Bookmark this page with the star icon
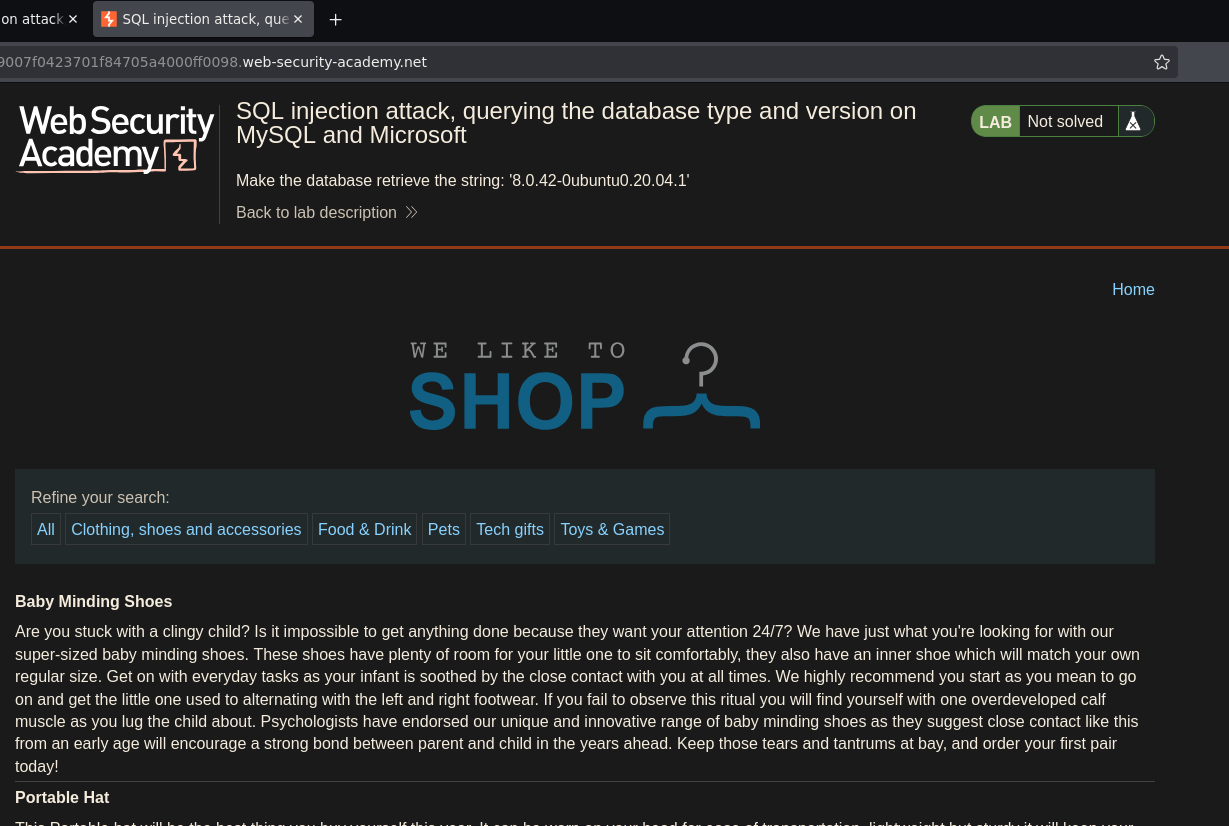 pyautogui.click(x=1161, y=62)
